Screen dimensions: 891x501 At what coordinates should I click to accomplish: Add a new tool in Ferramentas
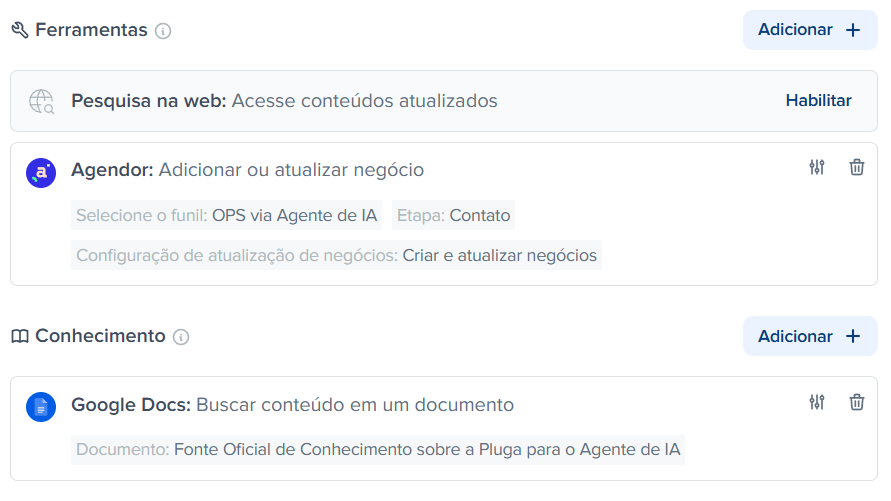point(810,30)
